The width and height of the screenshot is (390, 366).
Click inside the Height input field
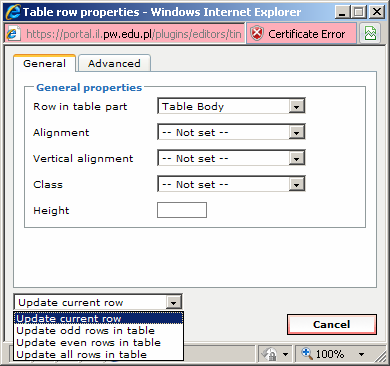pos(182,210)
